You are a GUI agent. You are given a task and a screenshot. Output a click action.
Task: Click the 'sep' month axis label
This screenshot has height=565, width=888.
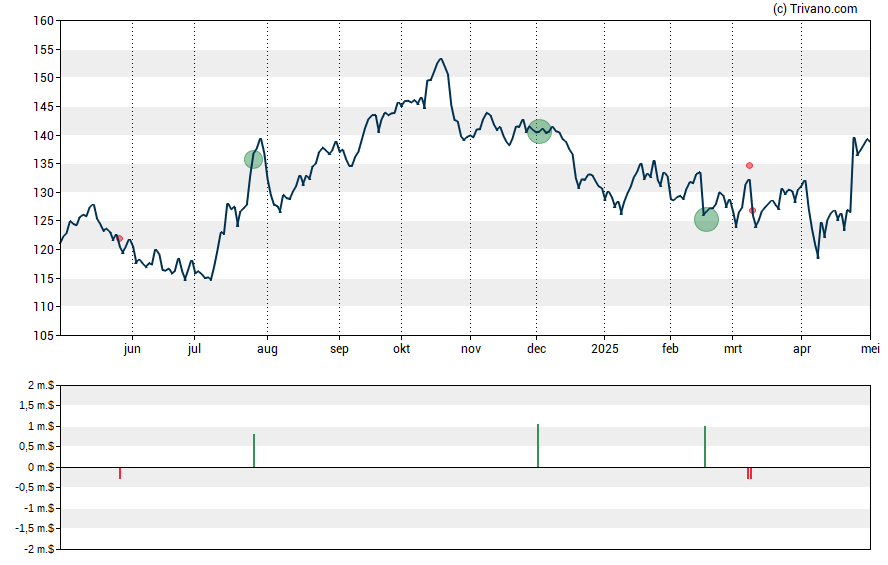coord(339,349)
